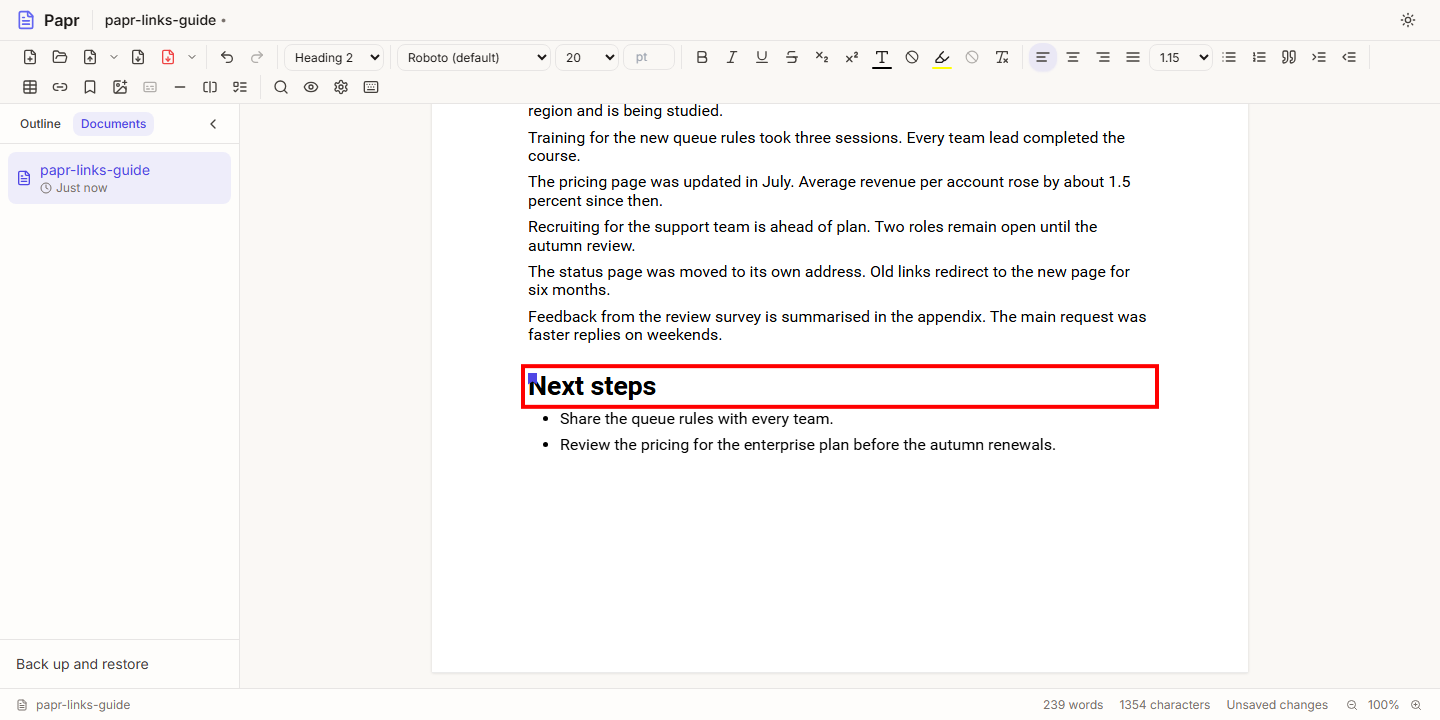Screen dimensions: 1440x720
Task: Open the keyboard shortcuts icon
Action: coord(371,87)
